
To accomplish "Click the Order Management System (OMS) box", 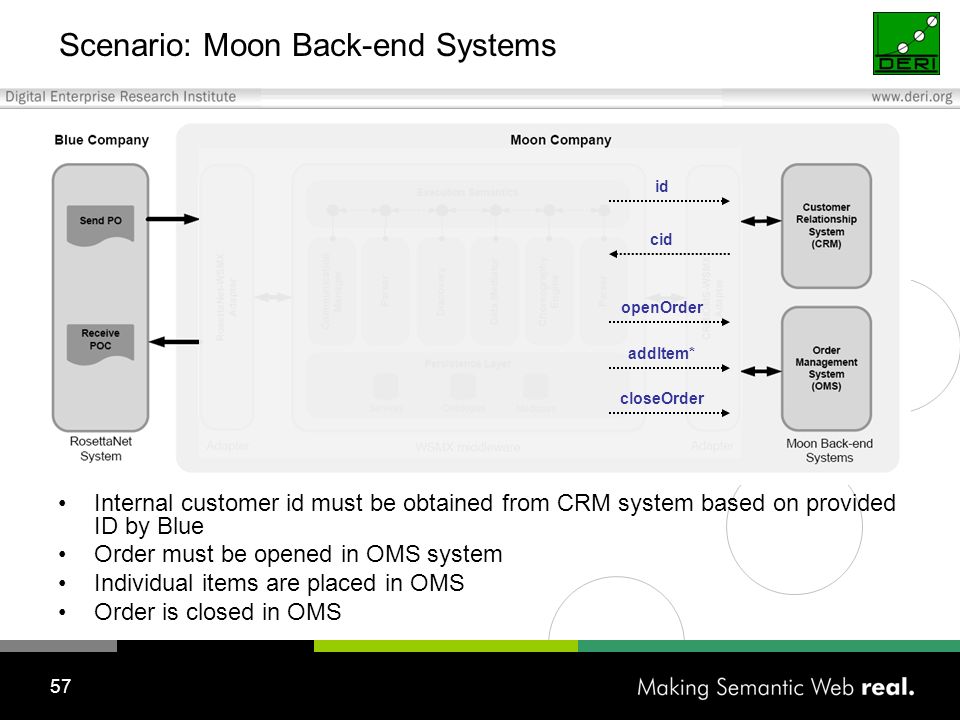I will coord(826,369).
